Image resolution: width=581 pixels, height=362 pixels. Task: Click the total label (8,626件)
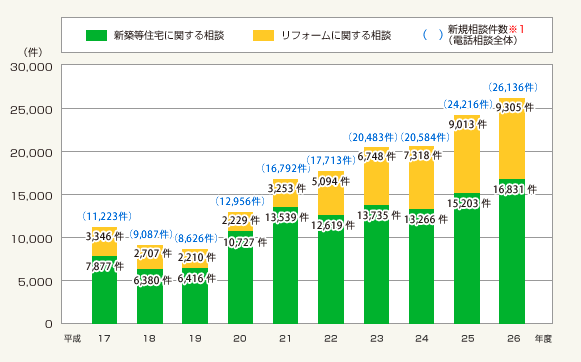click(x=195, y=238)
